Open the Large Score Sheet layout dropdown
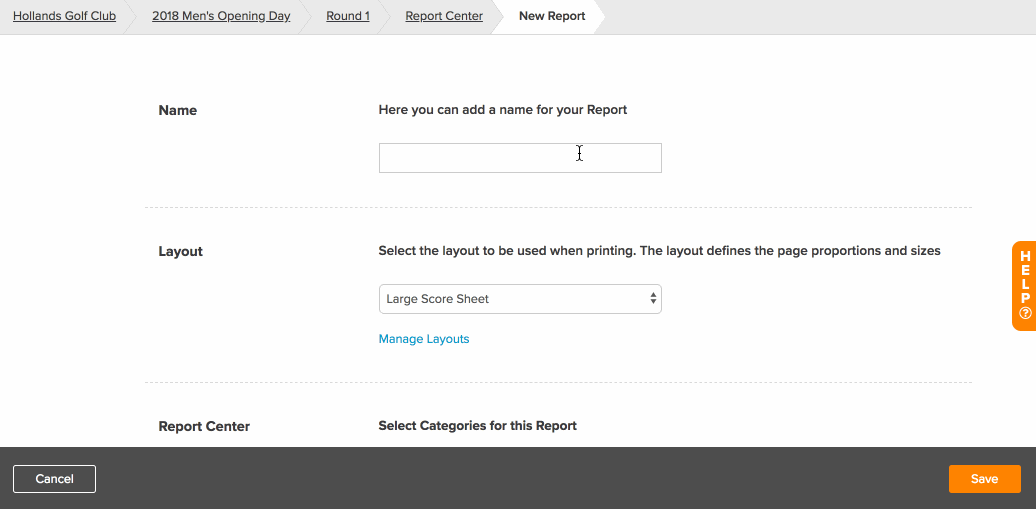The width and height of the screenshot is (1036, 509). click(520, 299)
